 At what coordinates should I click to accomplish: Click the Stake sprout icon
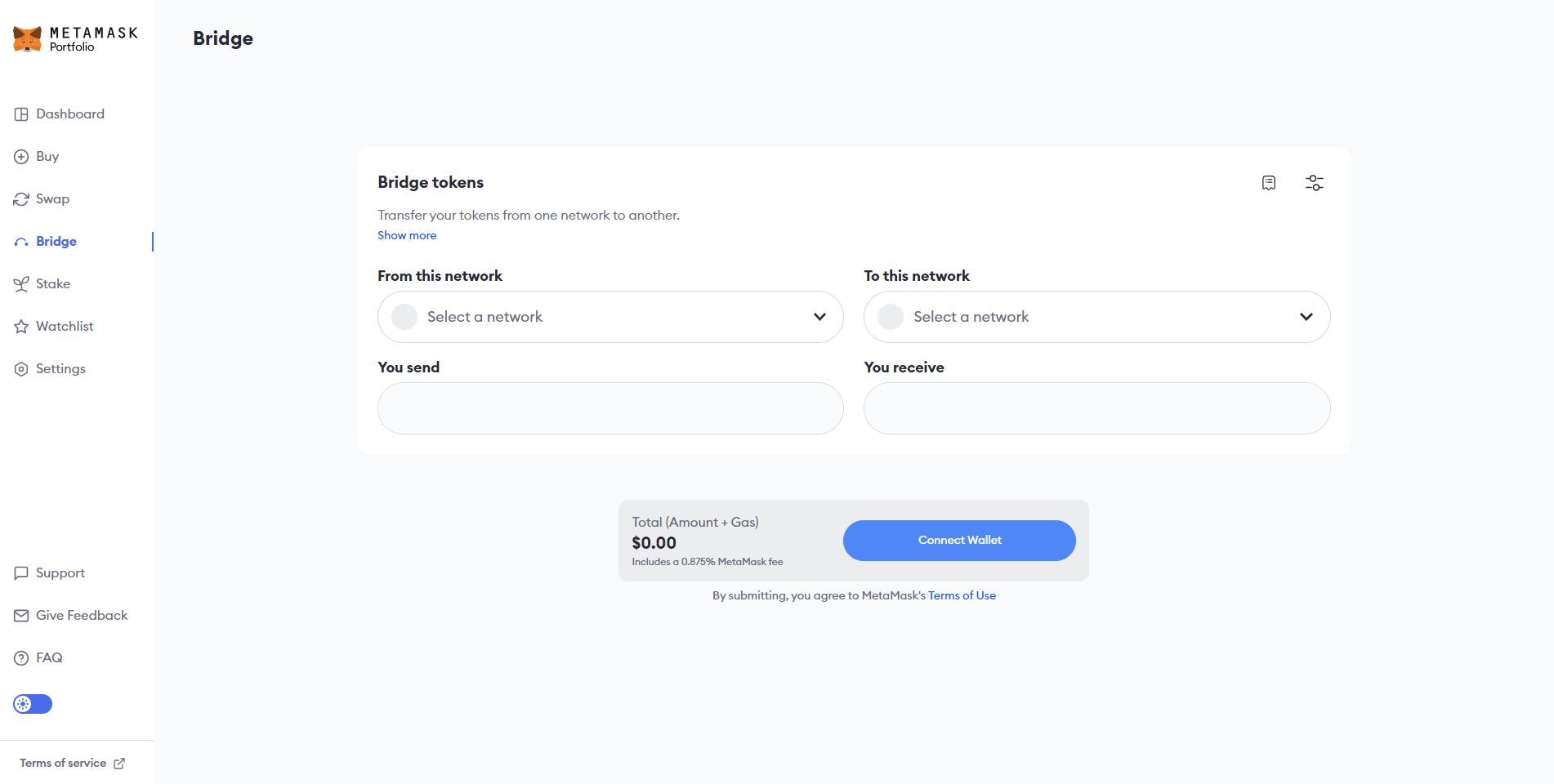(21, 284)
